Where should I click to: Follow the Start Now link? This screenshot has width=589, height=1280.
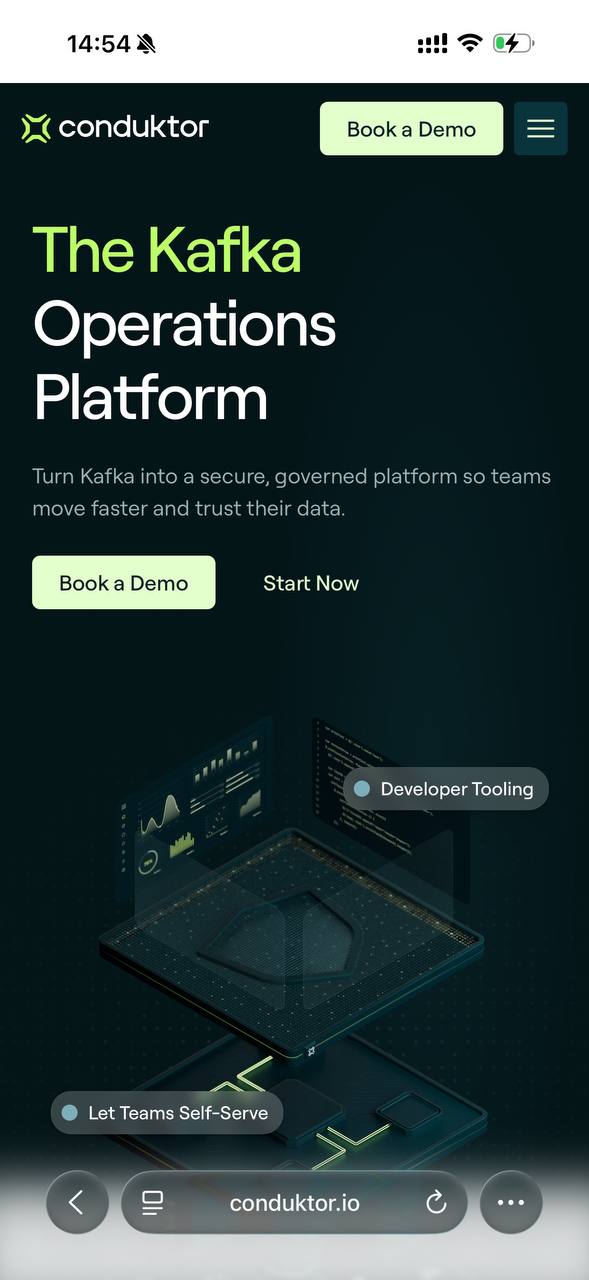tap(311, 583)
